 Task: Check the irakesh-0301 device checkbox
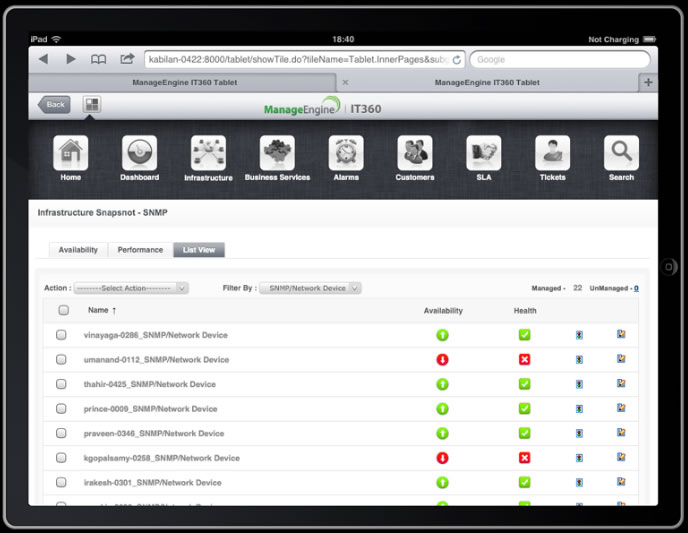61,483
